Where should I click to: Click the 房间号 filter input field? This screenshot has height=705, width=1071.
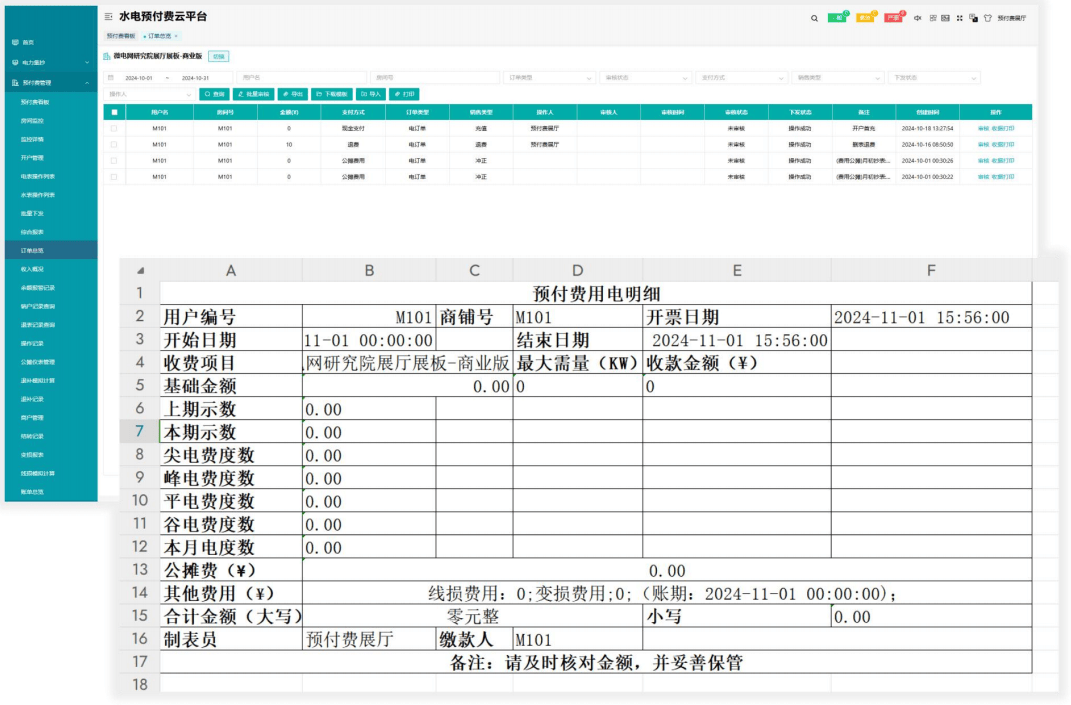pos(434,78)
